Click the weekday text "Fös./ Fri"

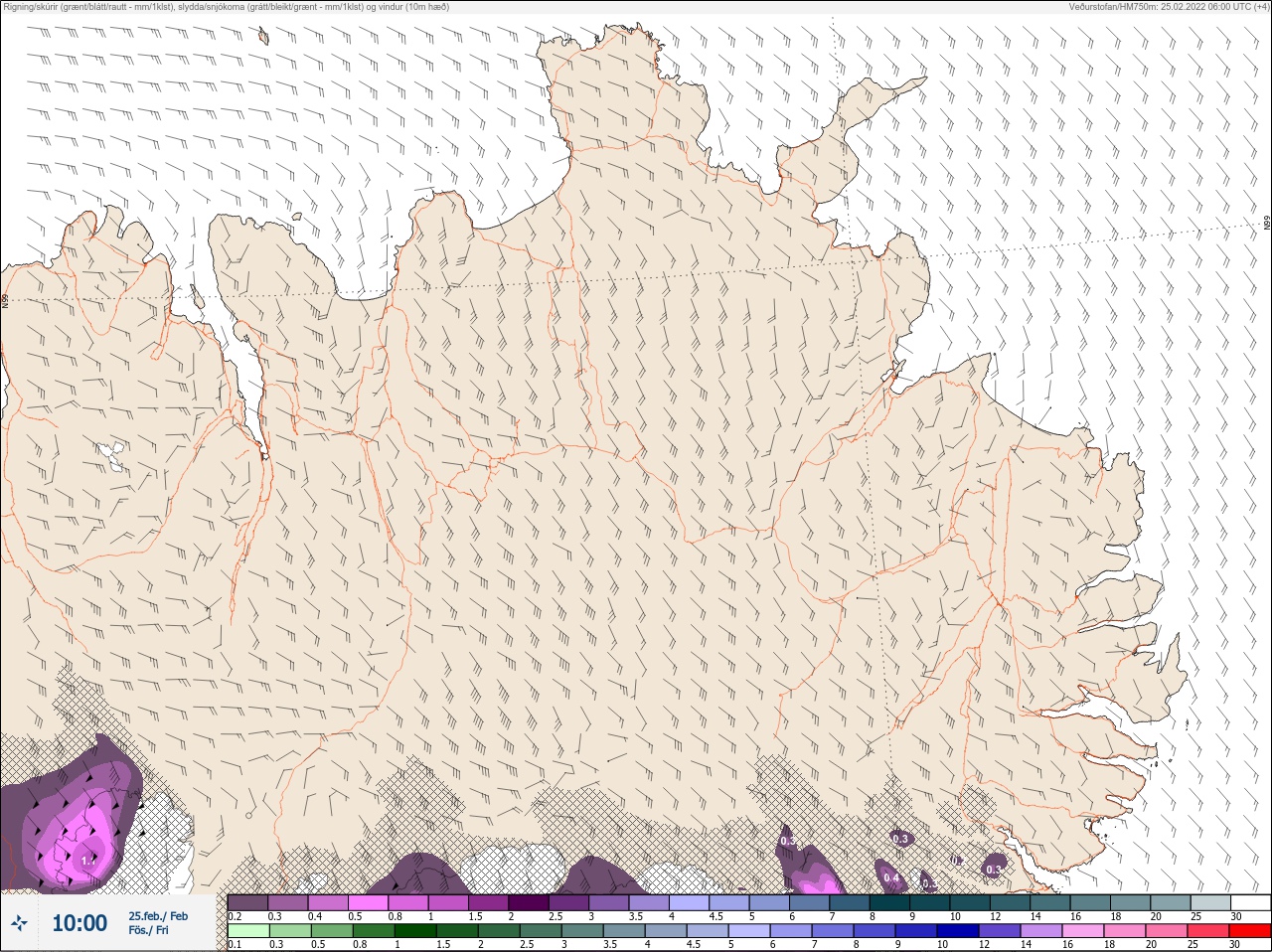pos(148,931)
